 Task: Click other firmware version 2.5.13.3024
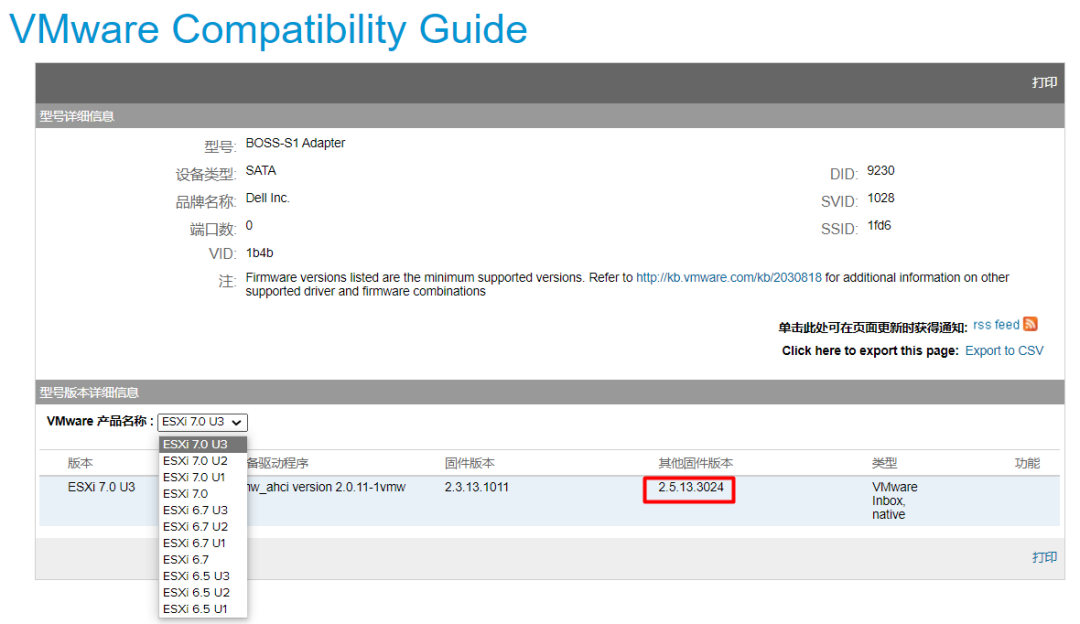pyautogui.click(x=691, y=488)
